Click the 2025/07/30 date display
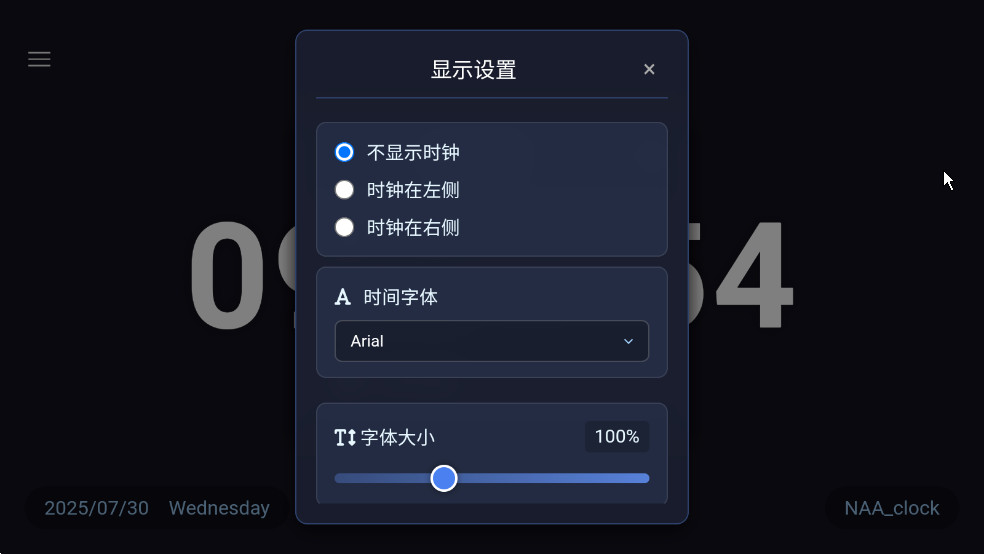The width and height of the screenshot is (984, 554). (x=96, y=508)
